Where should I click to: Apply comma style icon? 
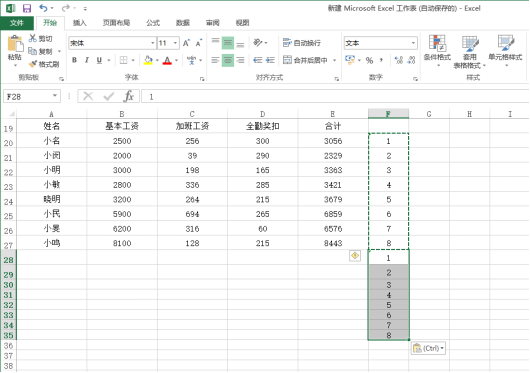pos(382,60)
